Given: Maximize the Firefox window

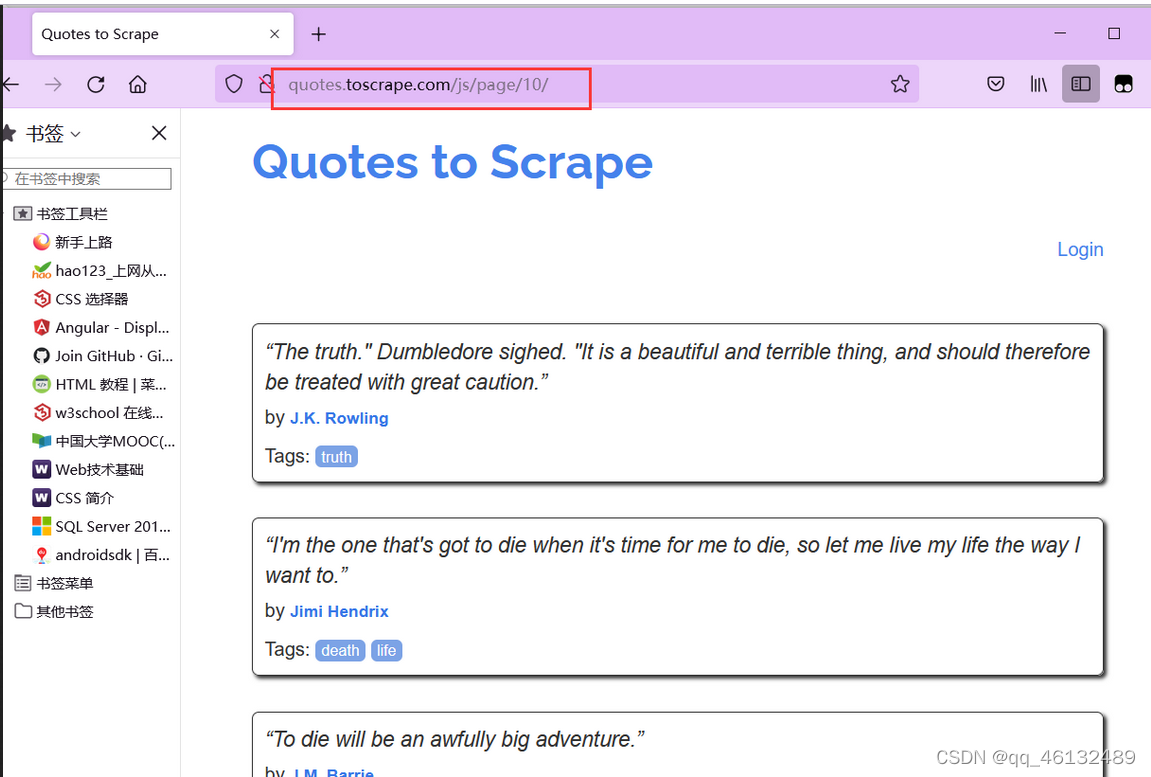Looking at the screenshot, I should [x=1114, y=33].
